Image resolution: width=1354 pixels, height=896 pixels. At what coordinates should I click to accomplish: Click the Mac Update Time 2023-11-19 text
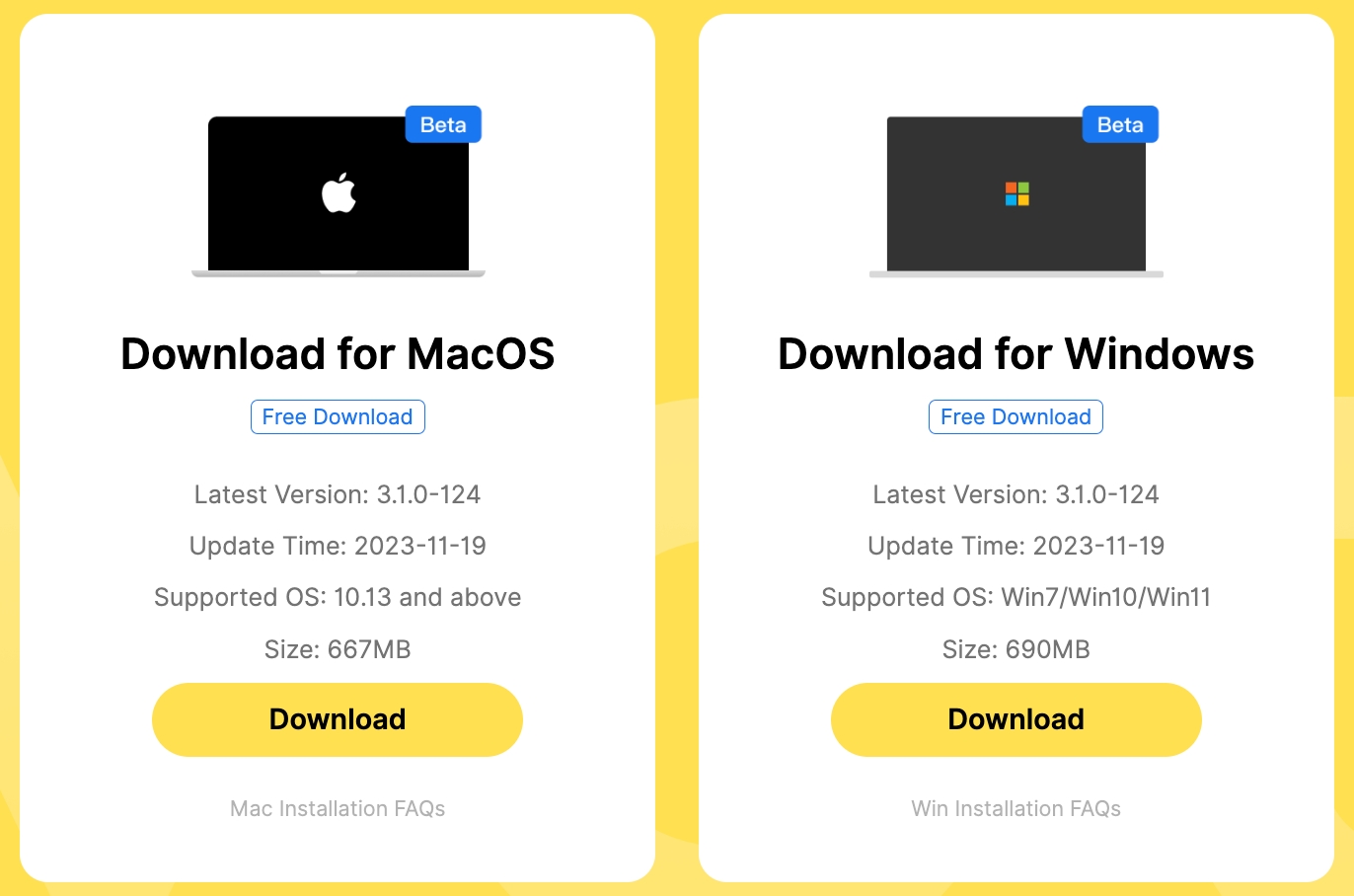pyautogui.click(x=338, y=546)
